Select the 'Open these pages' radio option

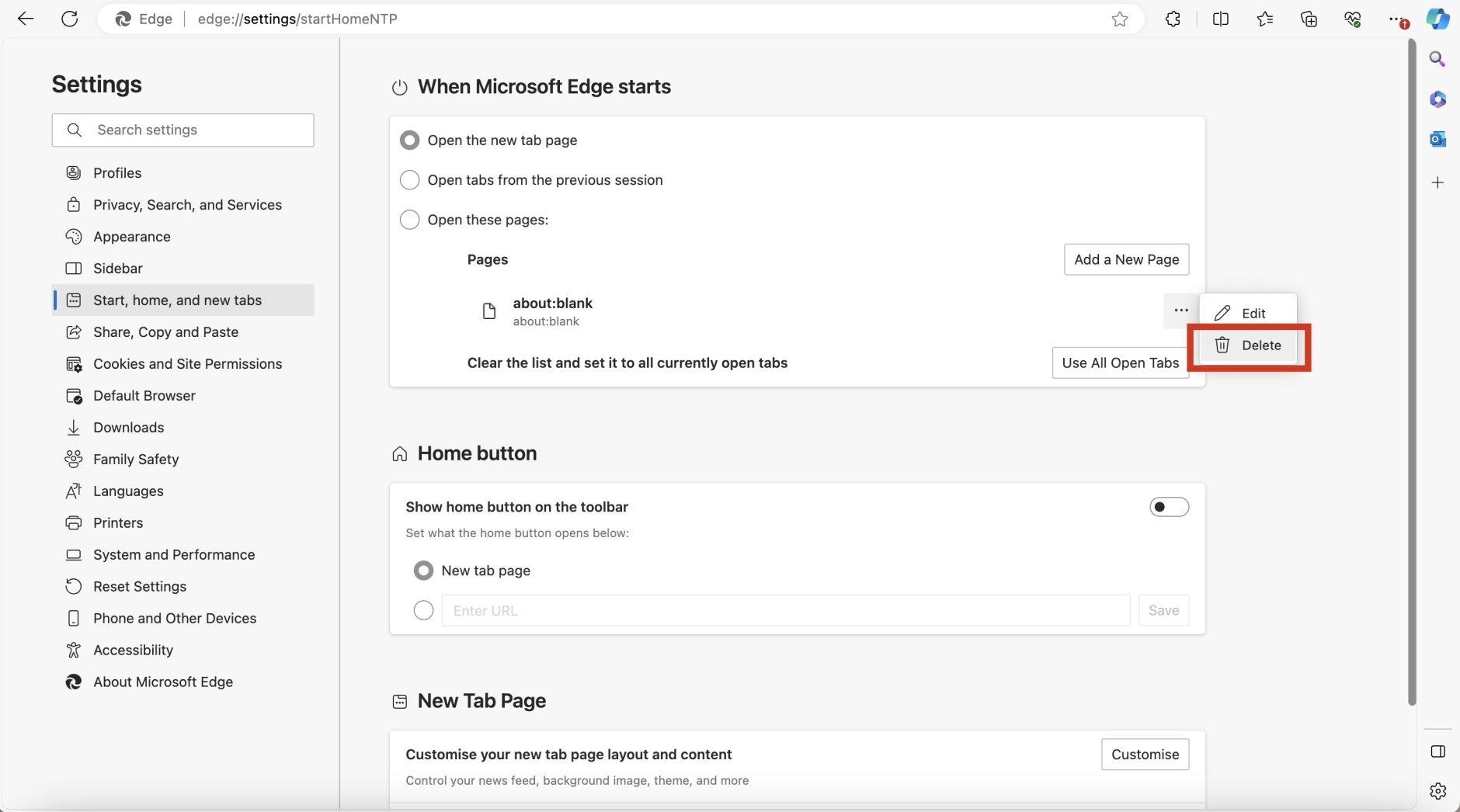pos(409,220)
